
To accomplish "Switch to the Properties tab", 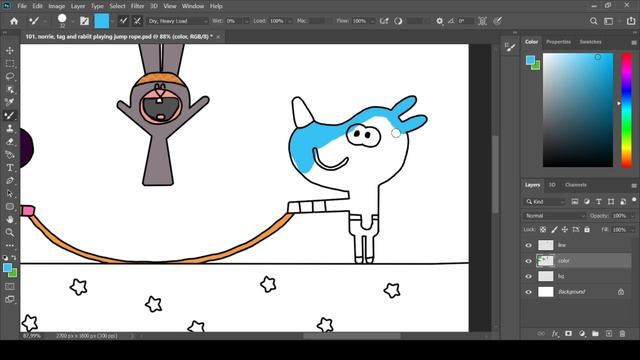I will tap(558, 42).
